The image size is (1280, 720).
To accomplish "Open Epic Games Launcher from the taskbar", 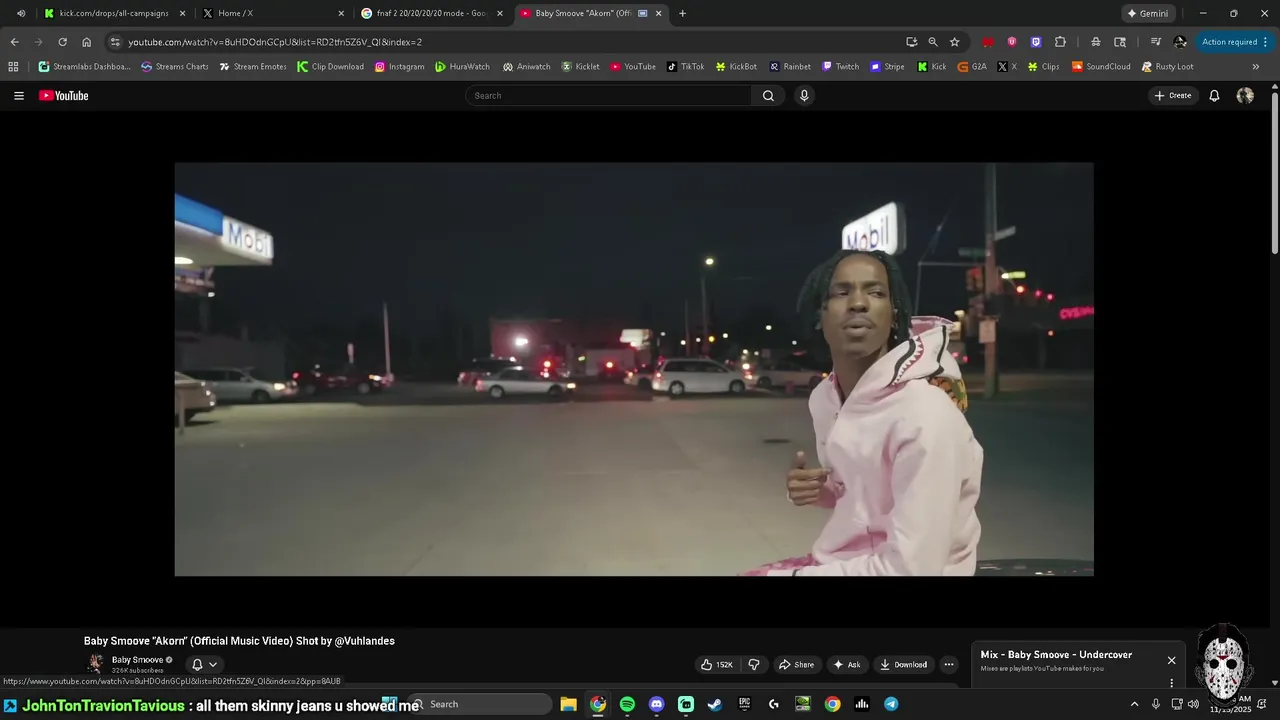I will click(x=744, y=704).
